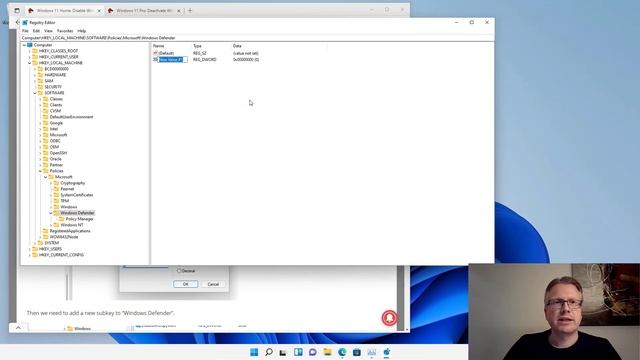Select the Decimal radio button on webpage
Screen dimensions: 640x360
coord(179,271)
